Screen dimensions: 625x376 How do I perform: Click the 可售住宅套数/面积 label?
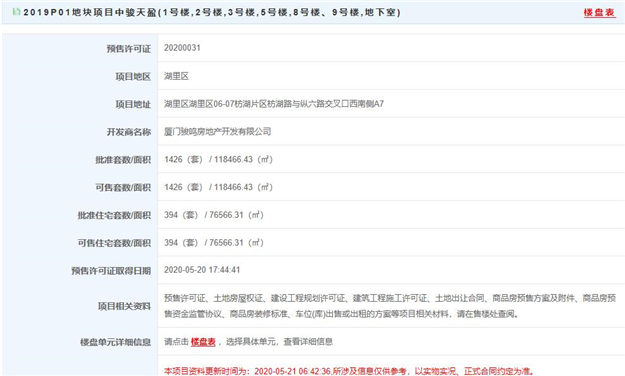click(114, 243)
